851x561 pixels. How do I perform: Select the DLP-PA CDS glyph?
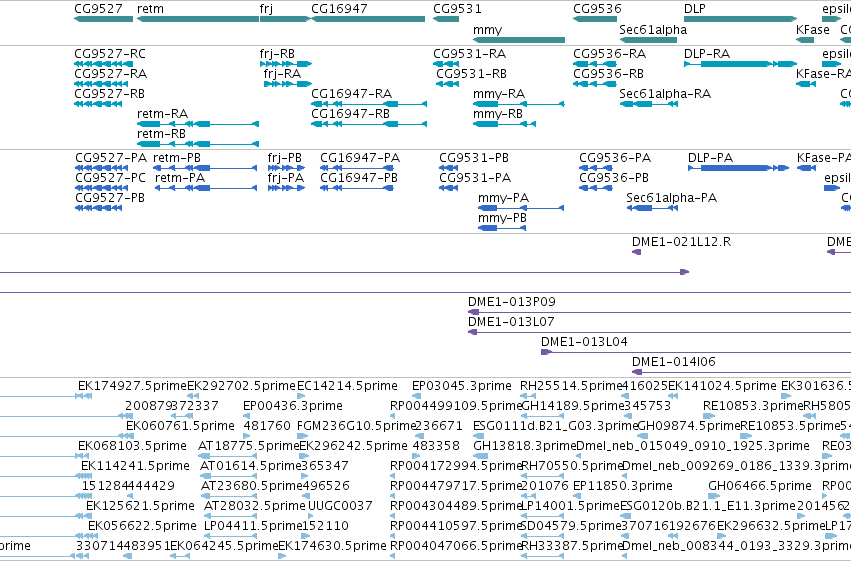click(x=739, y=168)
